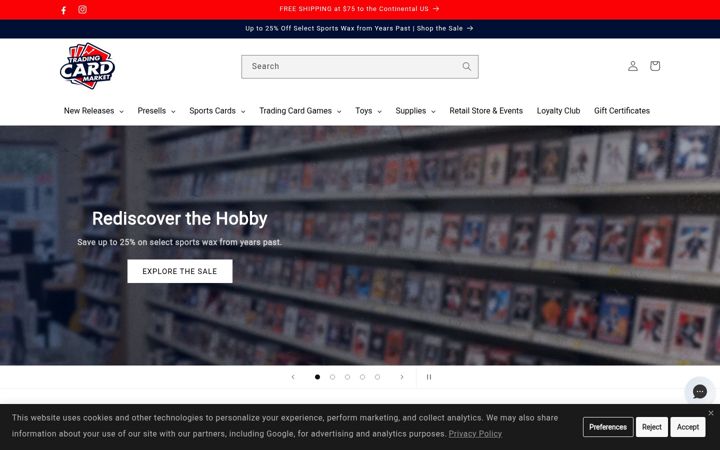
Task: Click the search magnifier icon
Action: [x=467, y=67]
